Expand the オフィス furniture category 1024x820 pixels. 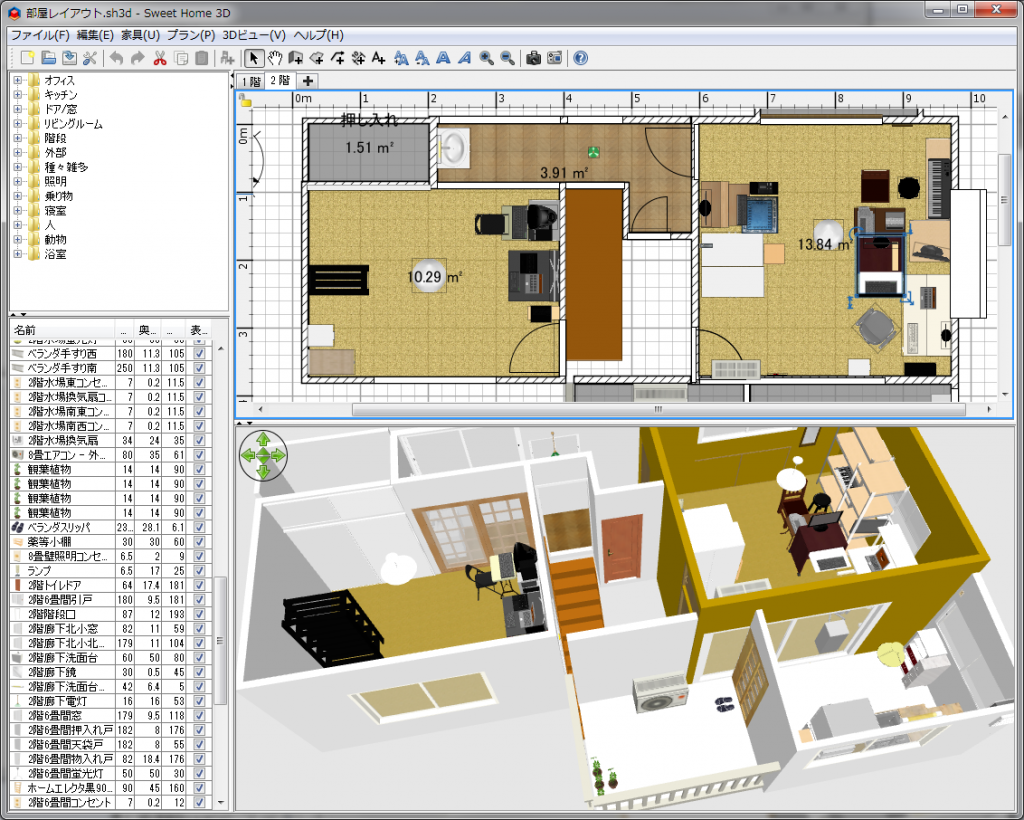click(x=18, y=80)
